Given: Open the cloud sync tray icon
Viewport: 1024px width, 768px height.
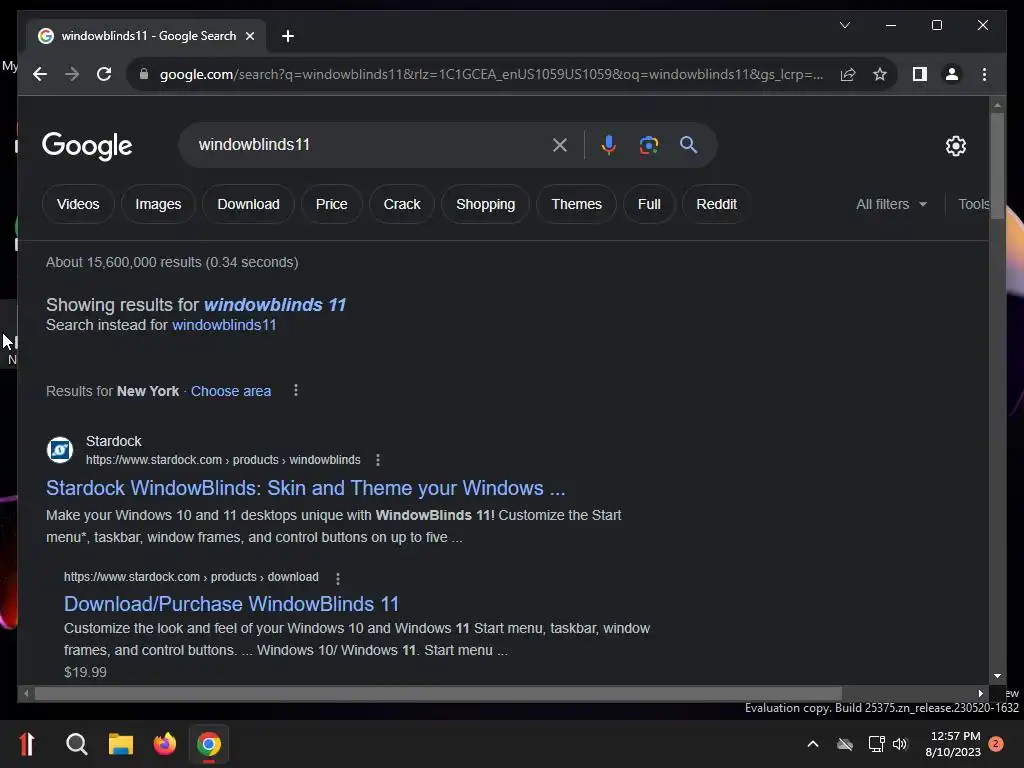Looking at the screenshot, I should click(845, 744).
